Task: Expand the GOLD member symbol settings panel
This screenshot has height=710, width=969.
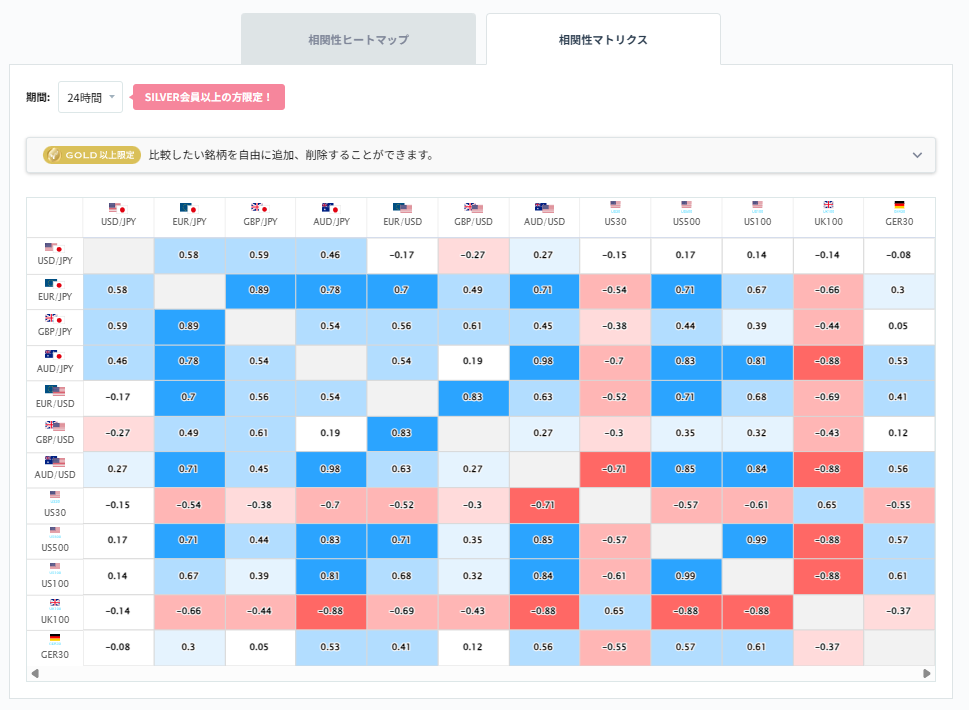Action: click(x=916, y=156)
